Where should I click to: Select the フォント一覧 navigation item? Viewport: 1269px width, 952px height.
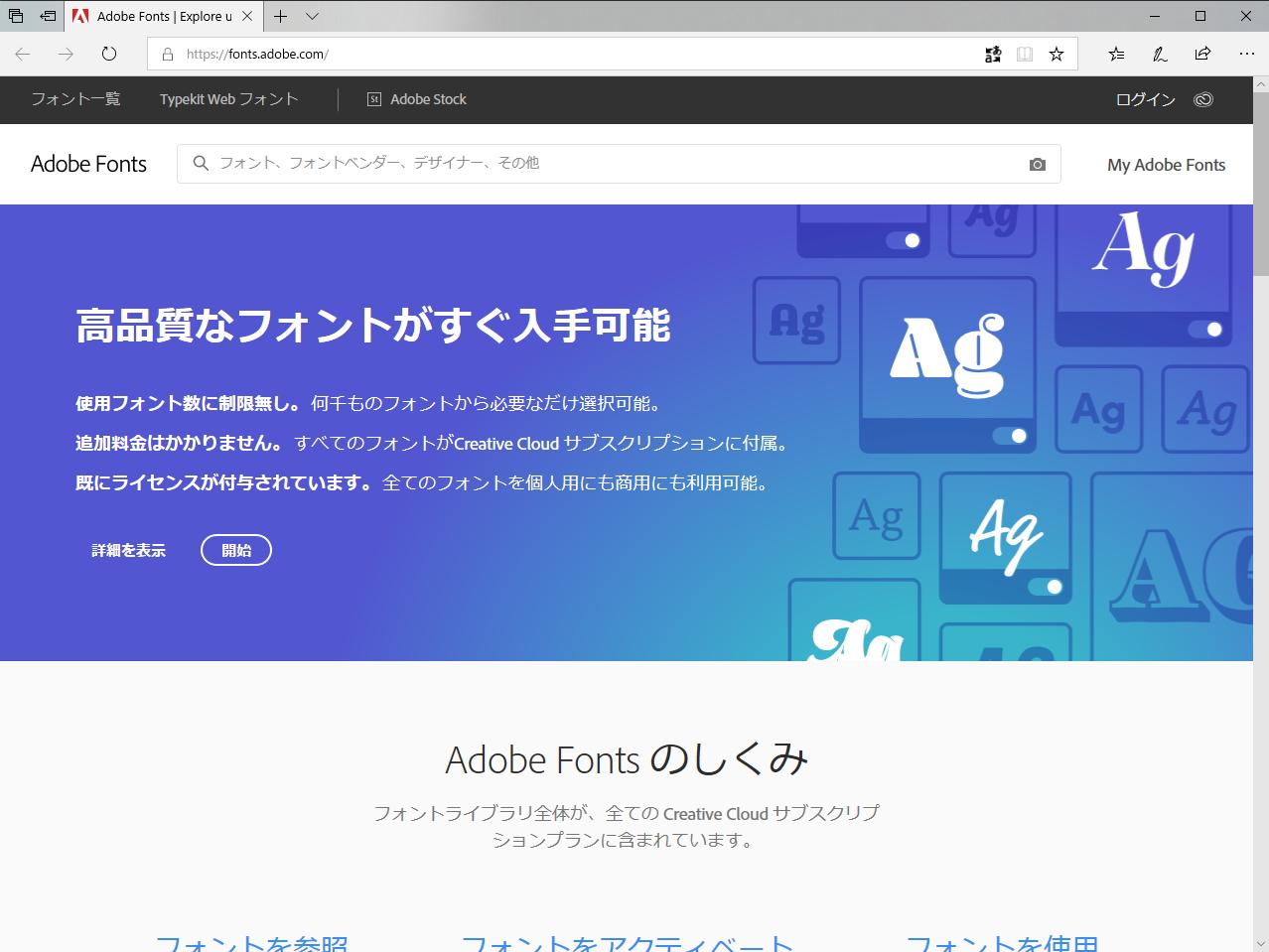click(74, 99)
